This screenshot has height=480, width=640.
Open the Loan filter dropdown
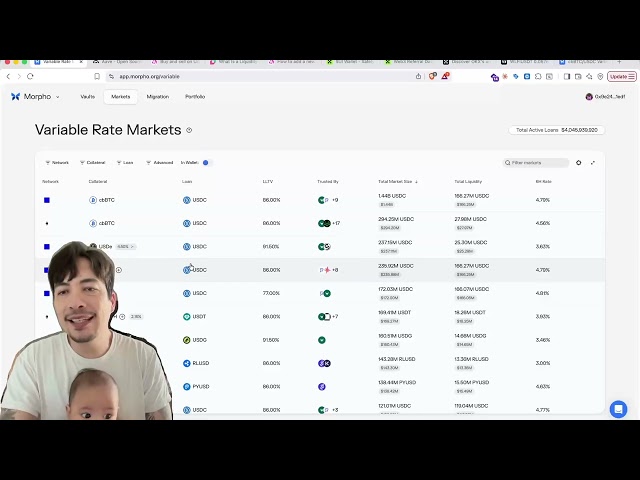click(125, 162)
